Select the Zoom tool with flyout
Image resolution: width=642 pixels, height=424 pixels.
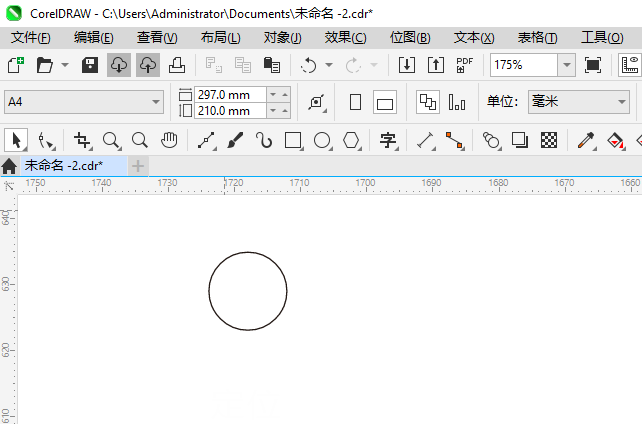point(111,141)
